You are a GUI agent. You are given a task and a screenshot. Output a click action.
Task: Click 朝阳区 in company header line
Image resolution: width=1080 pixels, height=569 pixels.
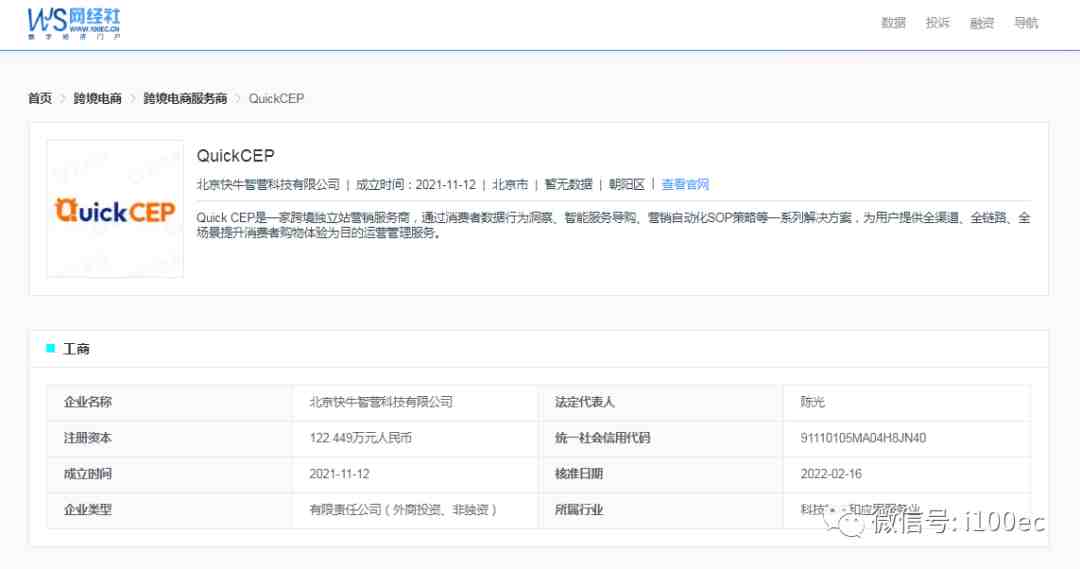pyautogui.click(x=626, y=184)
